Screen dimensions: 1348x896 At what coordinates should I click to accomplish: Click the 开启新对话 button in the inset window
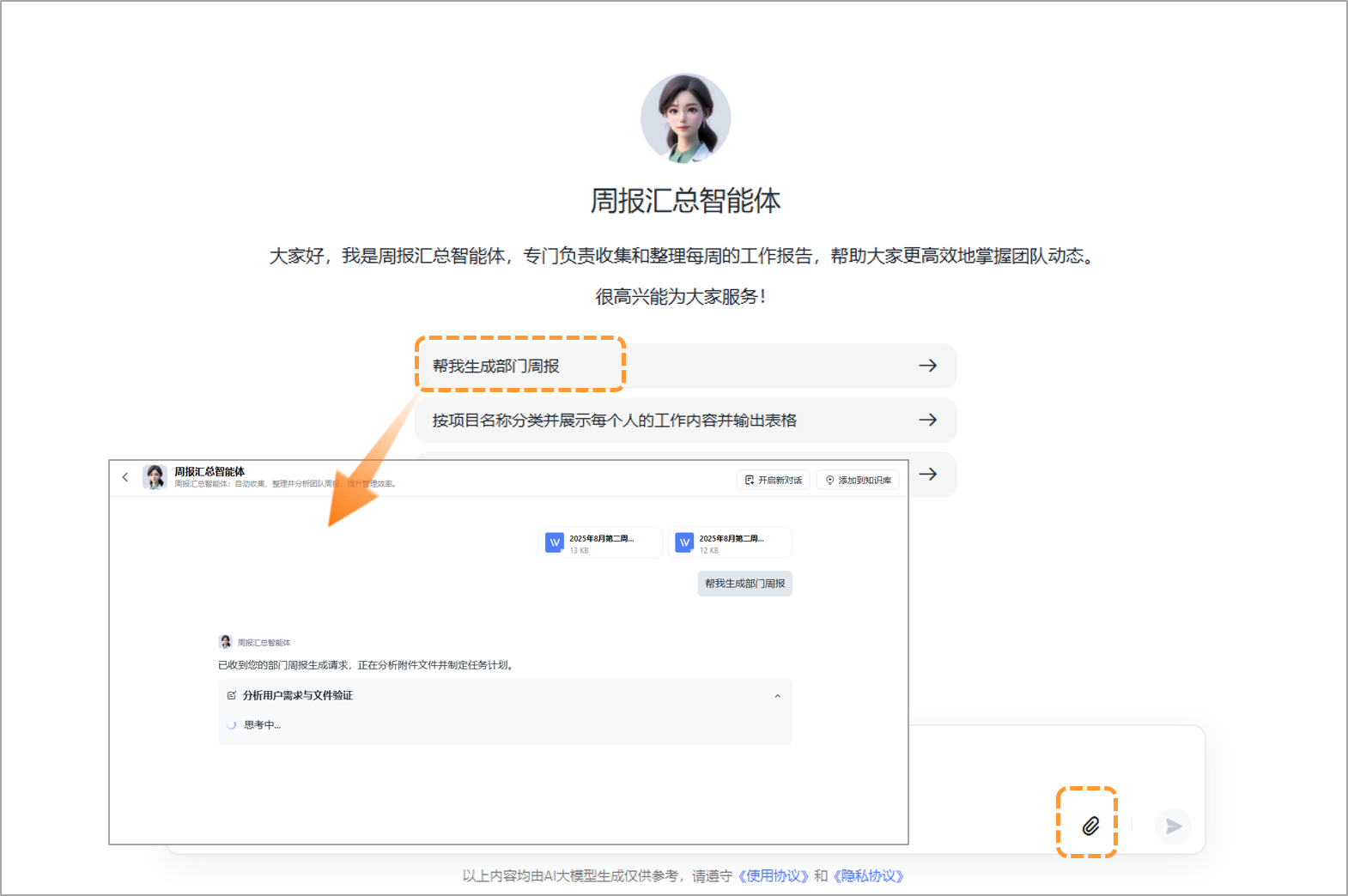click(773, 480)
